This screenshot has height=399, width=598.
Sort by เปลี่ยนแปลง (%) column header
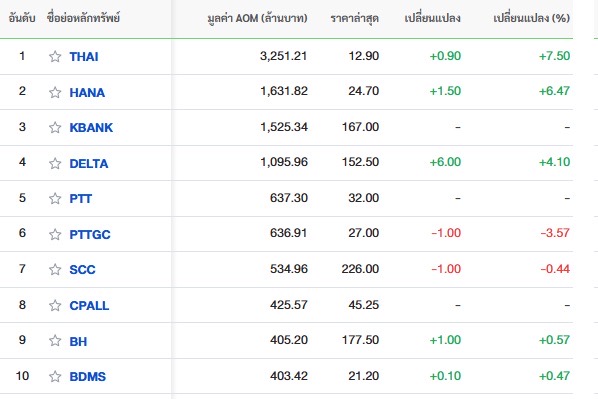(x=531, y=18)
